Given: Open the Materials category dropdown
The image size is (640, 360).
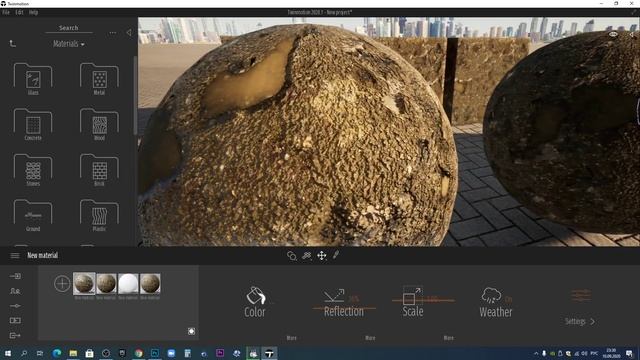Looking at the screenshot, I should 69,44.
